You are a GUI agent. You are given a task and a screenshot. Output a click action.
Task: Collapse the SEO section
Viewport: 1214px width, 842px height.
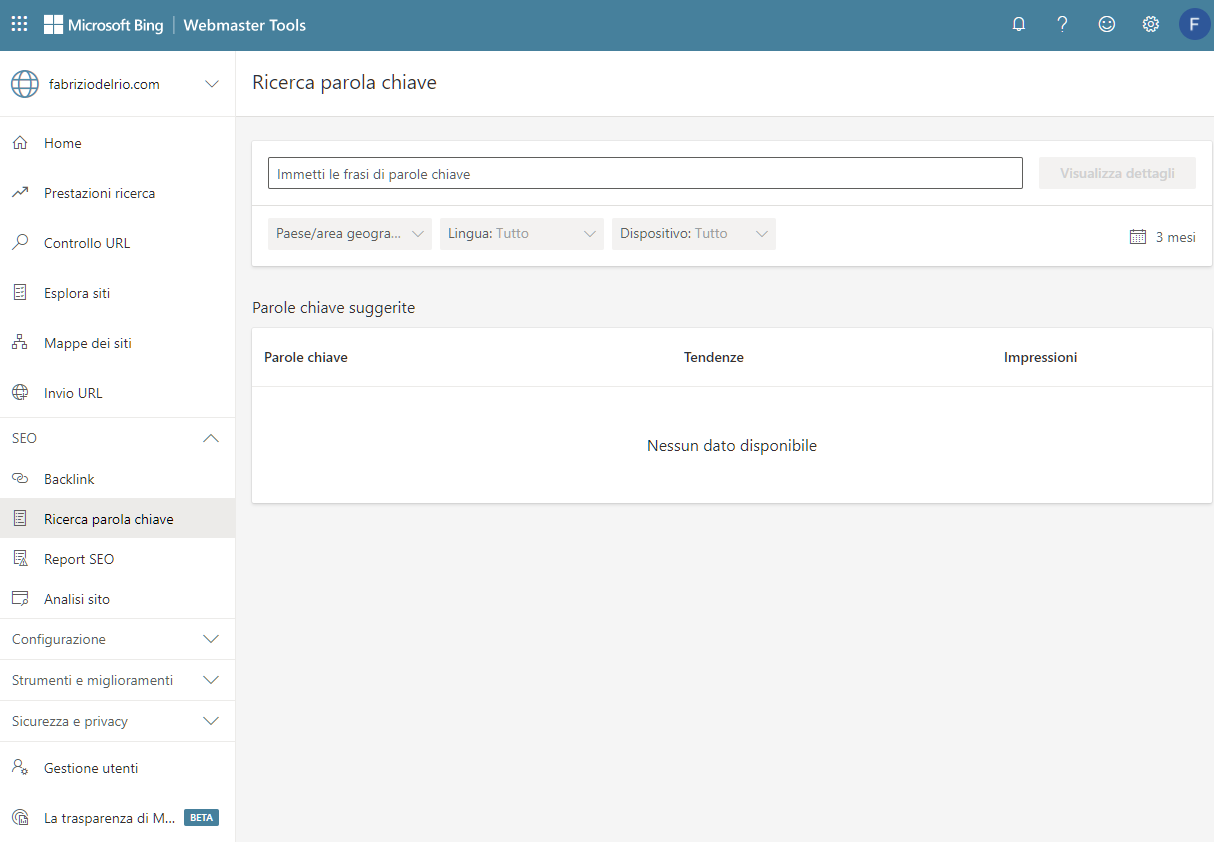(x=211, y=438)
